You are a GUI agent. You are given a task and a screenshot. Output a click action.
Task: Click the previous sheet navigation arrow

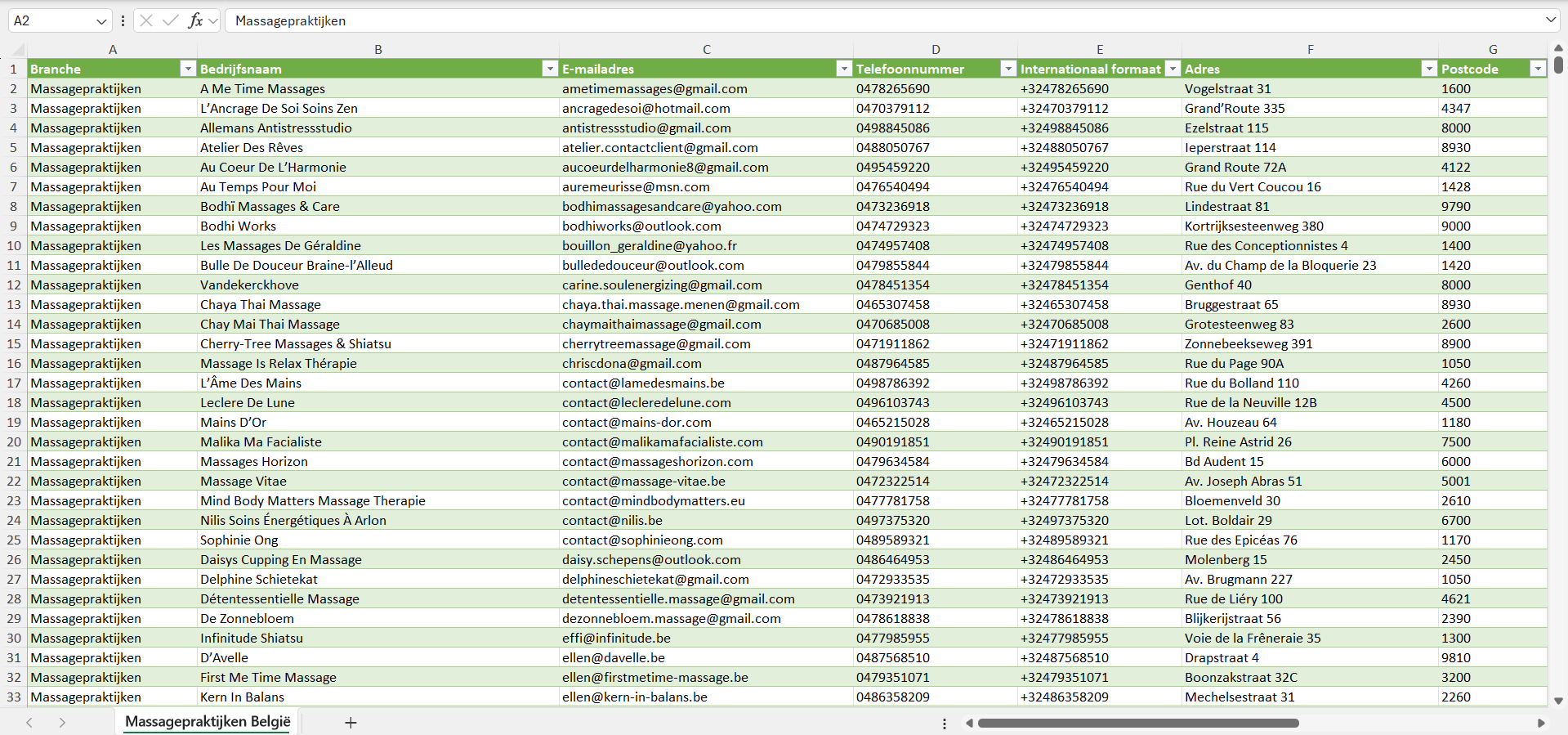tap(29, 723)
